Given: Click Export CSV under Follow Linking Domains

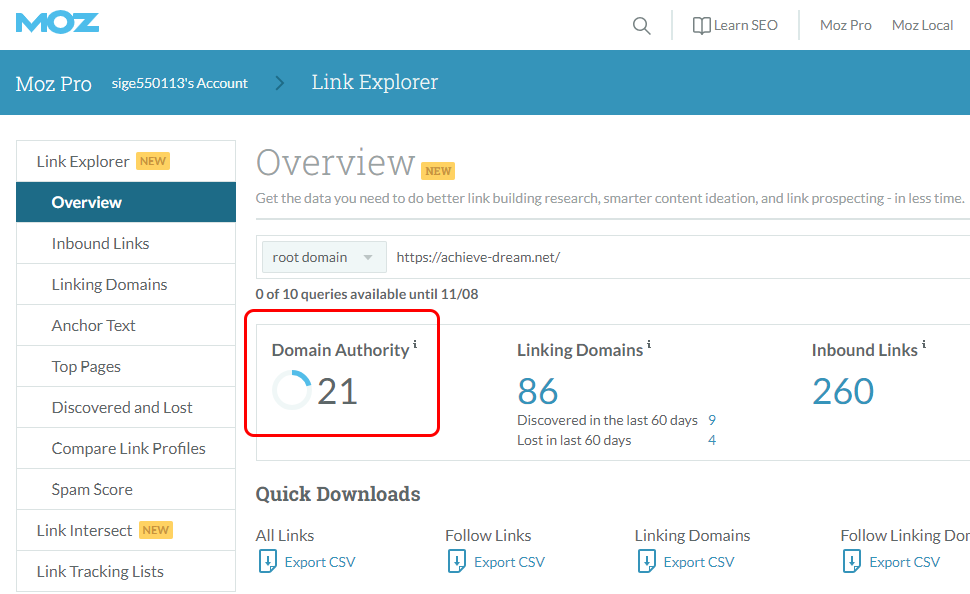Looking at the screenshot, I should tap(904, 562).
